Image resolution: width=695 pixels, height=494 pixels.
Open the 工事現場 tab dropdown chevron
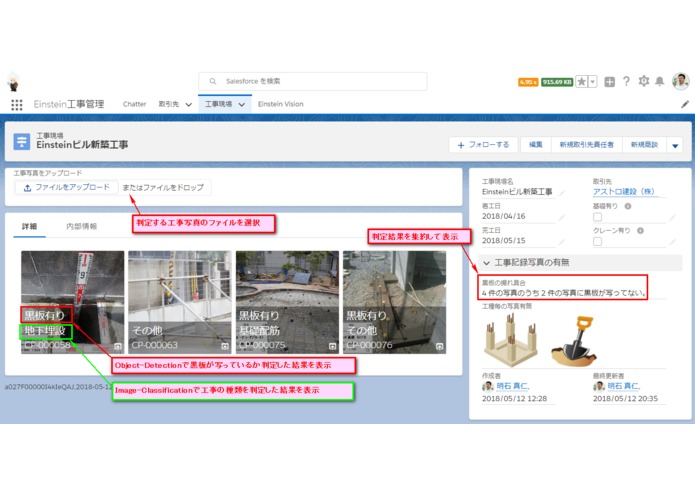242,105
